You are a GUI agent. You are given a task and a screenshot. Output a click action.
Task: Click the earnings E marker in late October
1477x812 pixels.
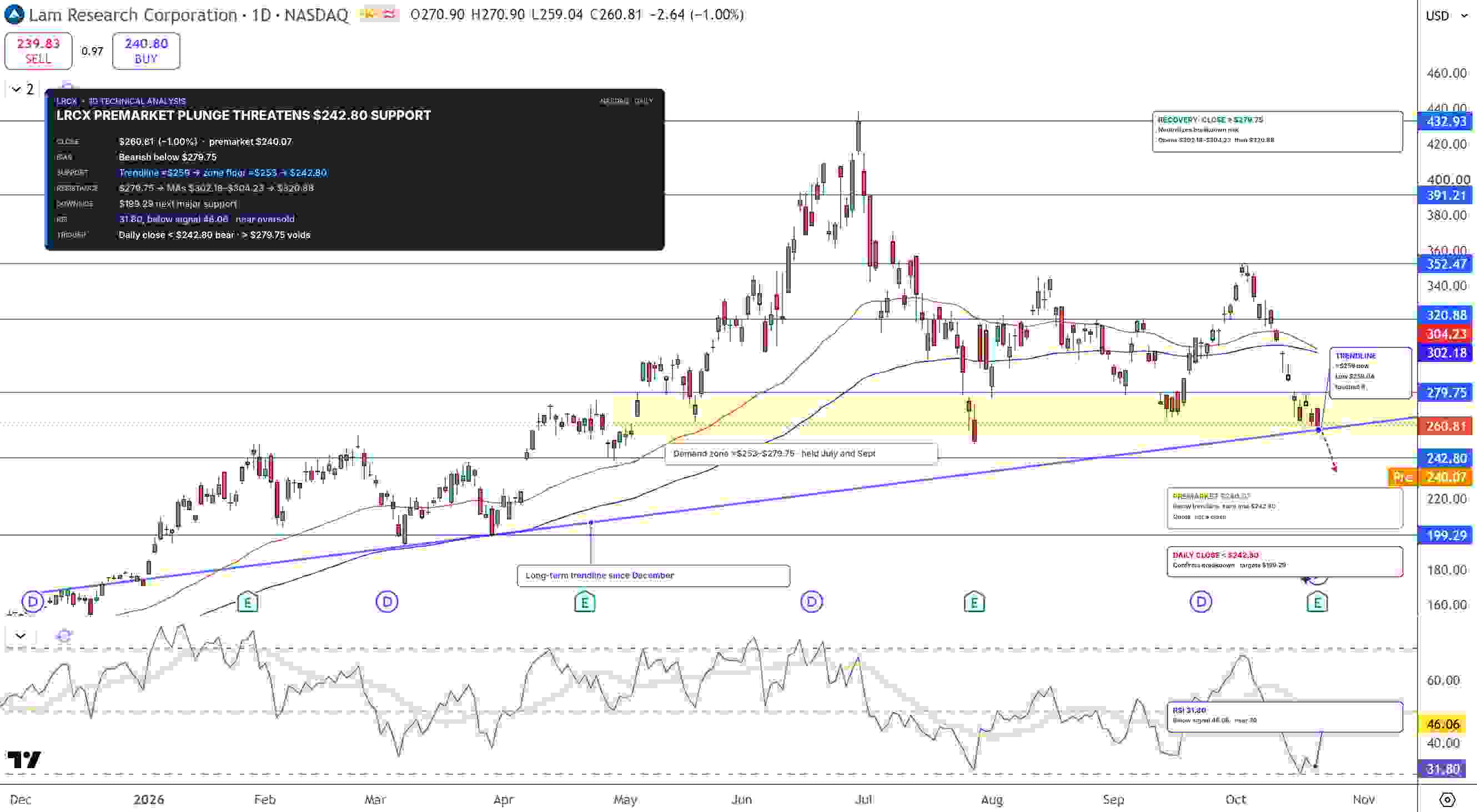tap(1317, 602)
